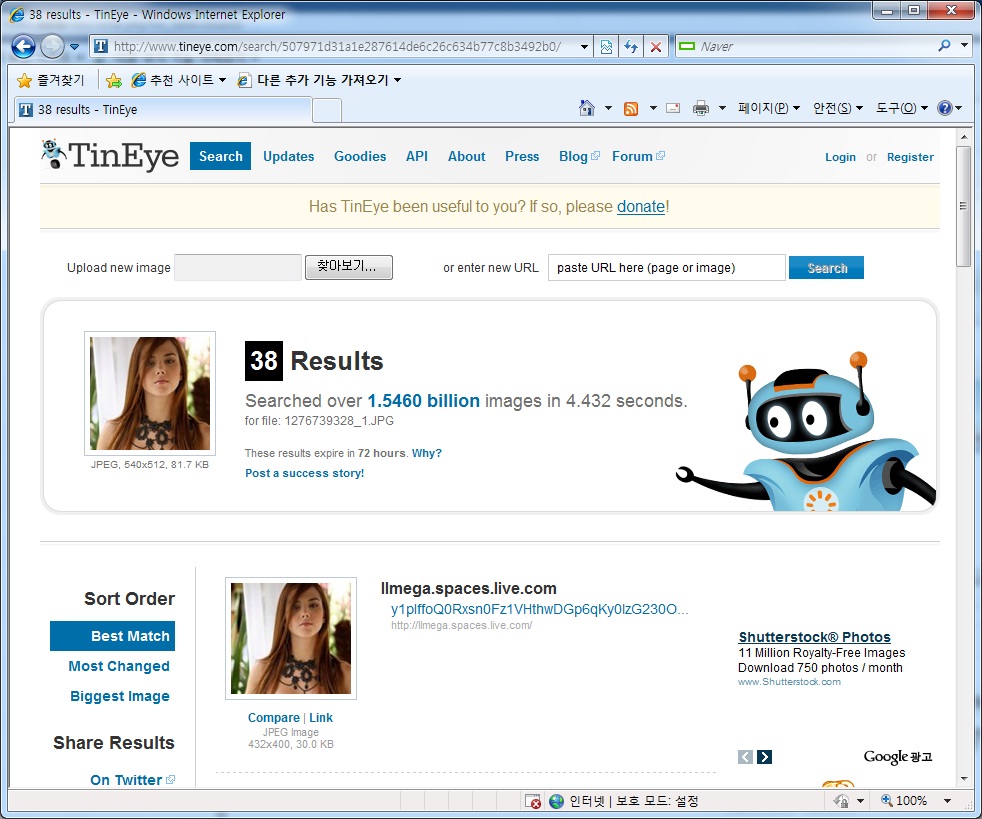Click the Upload new image file field

coord(238,267)
